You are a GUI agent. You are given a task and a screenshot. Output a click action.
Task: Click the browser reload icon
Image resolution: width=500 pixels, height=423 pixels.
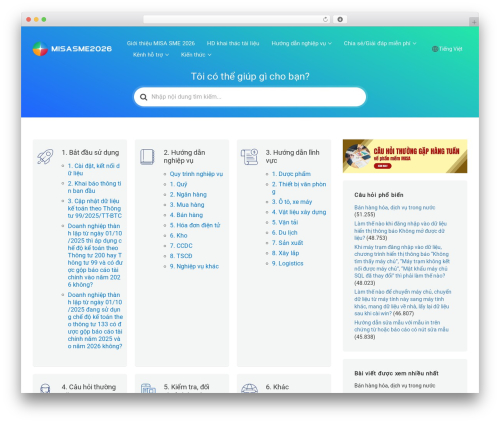point(325,19)
